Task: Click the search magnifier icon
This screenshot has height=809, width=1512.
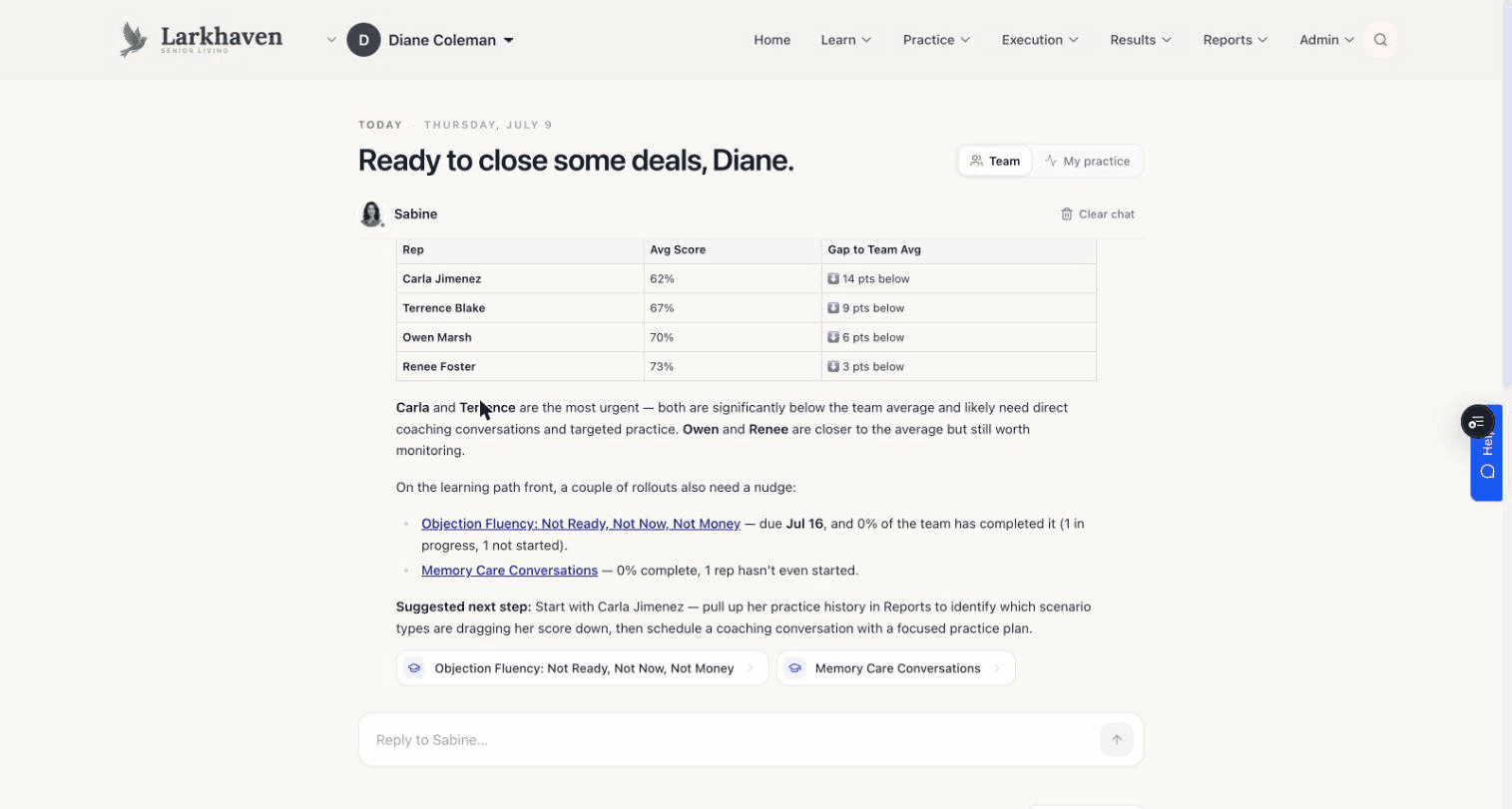Action: (x=1380, y=40)
